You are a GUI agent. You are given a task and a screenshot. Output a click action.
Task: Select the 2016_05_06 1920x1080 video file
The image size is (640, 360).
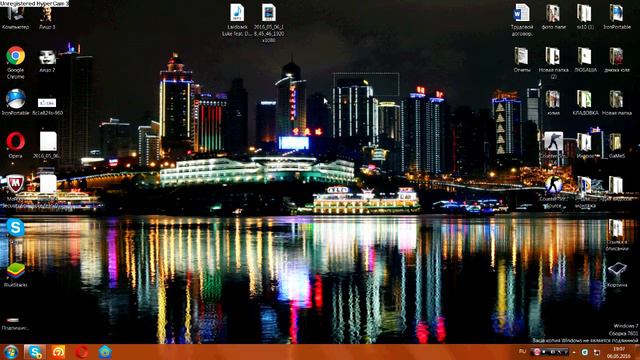[x=269, y=22]
